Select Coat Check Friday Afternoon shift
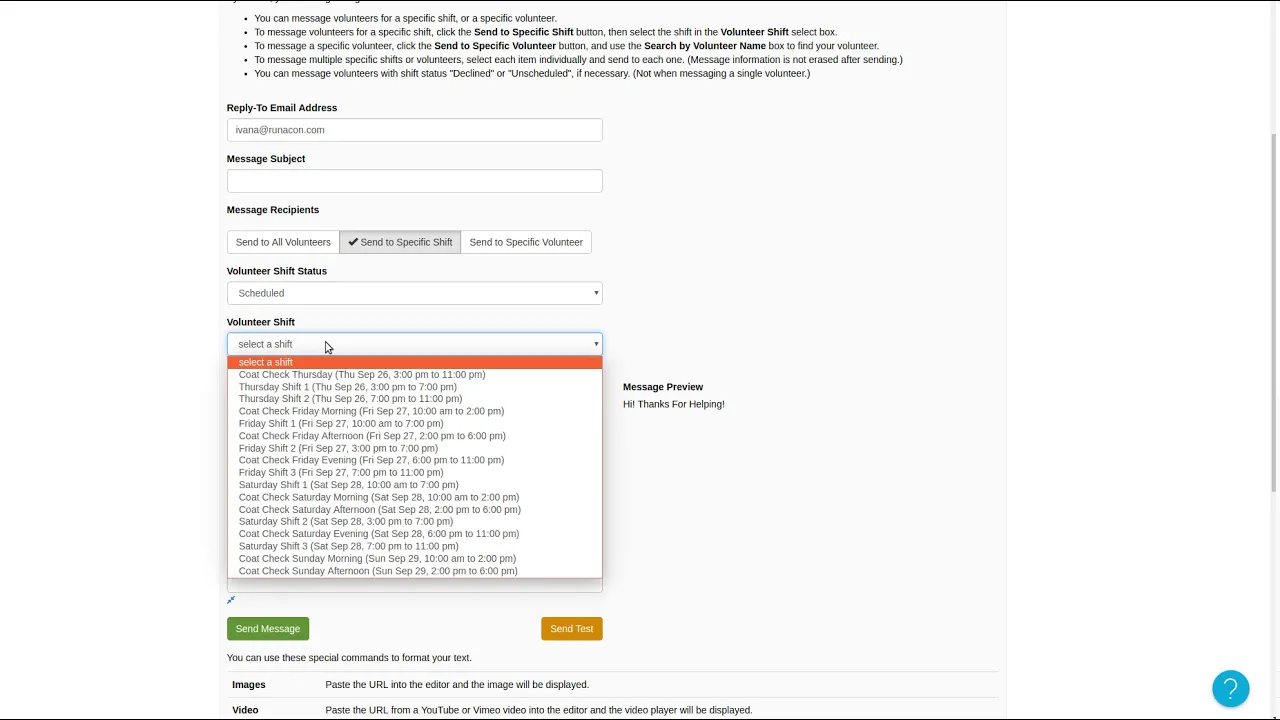Image resolution: width=1280 pixels, height=720 pixels. pyautogui.click(x=414, y=436)
